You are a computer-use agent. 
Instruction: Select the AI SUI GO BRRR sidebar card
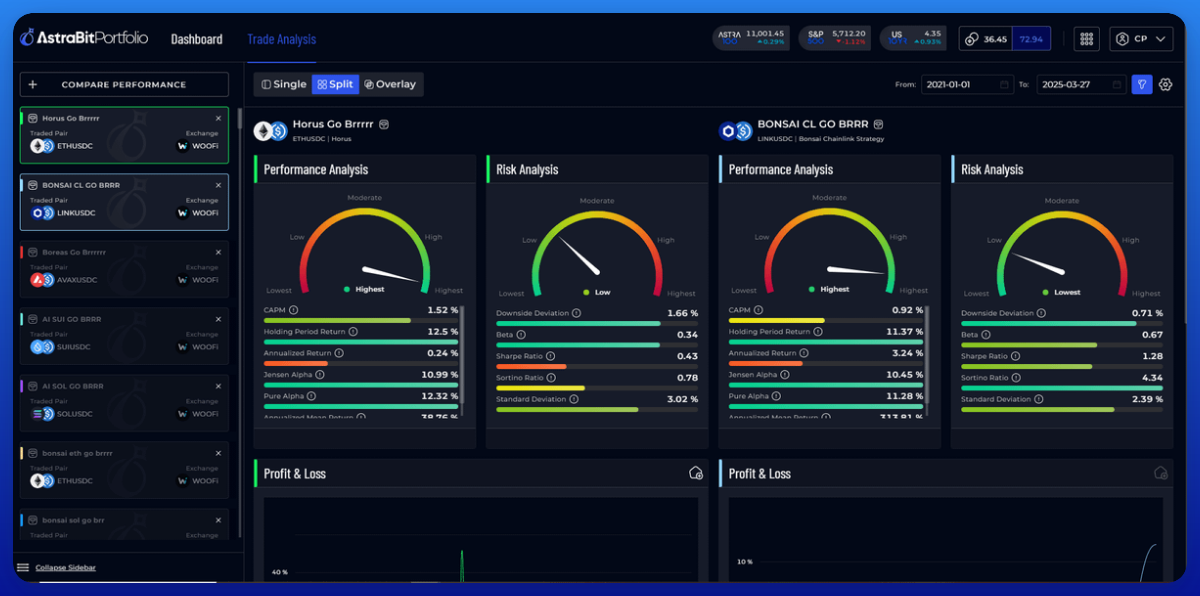(x=124, y=336)
